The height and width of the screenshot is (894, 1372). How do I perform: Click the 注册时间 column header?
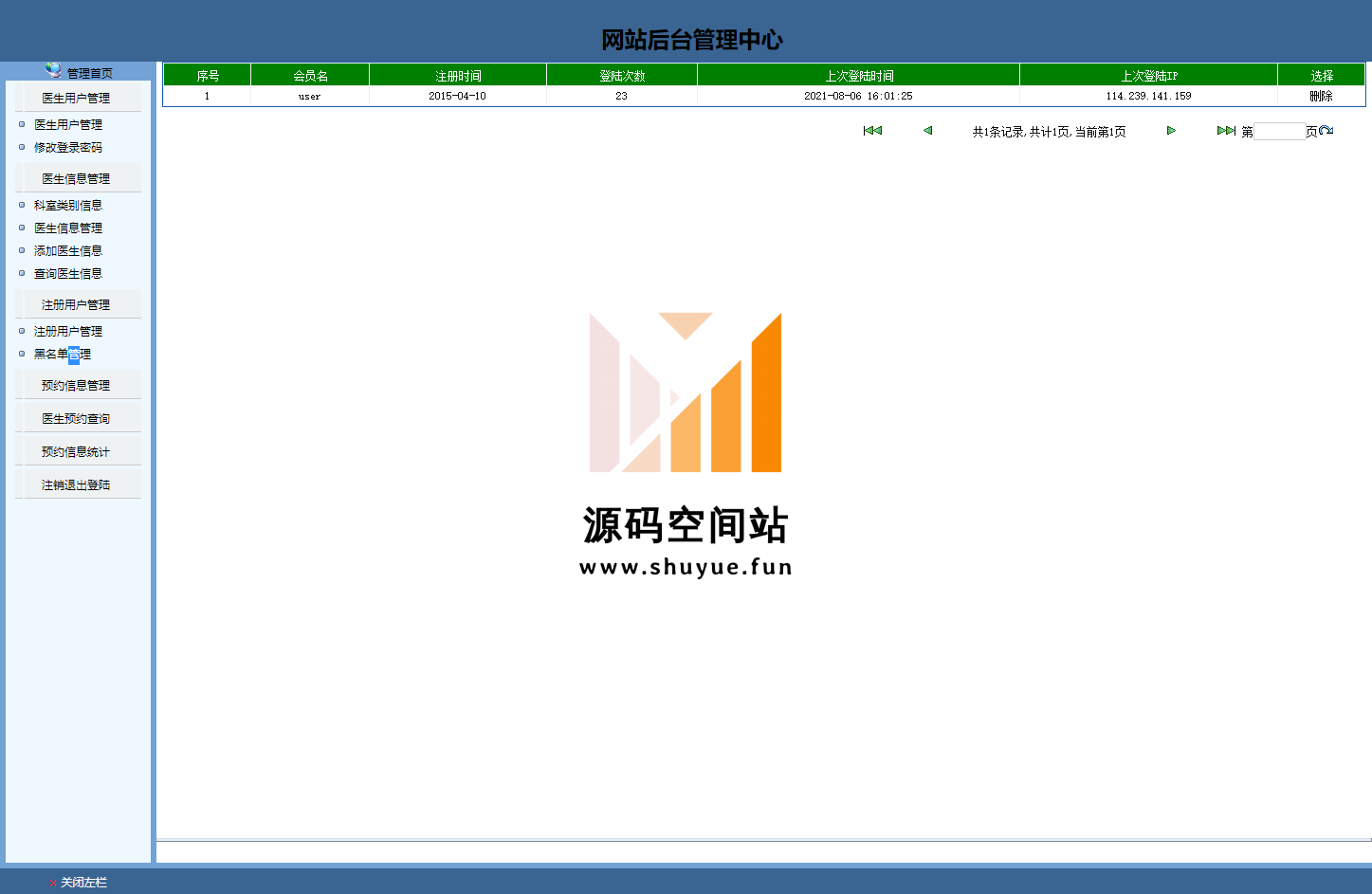click(x=458, y=75)
